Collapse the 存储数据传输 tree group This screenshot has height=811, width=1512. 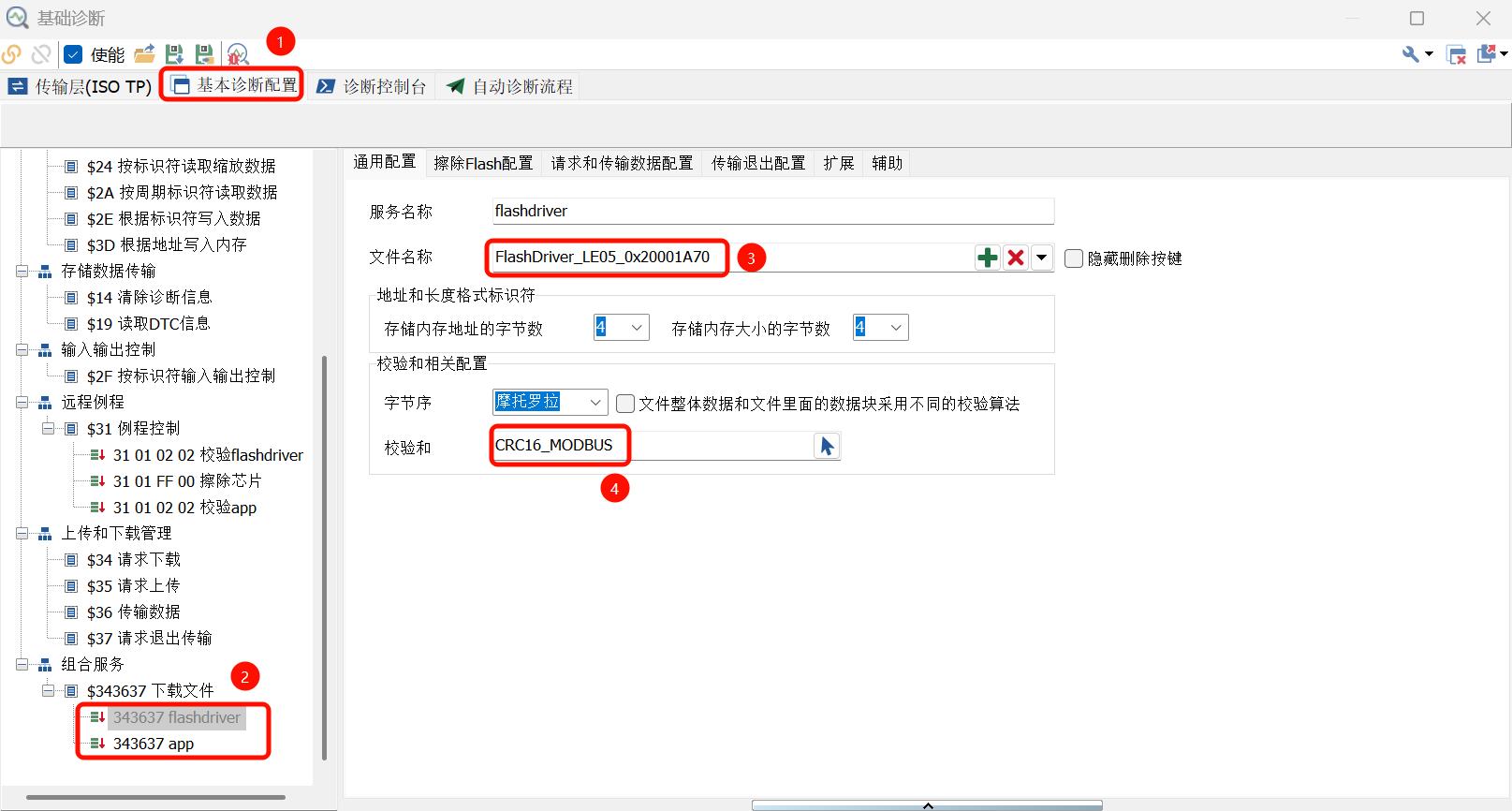(x=22, y=272)
